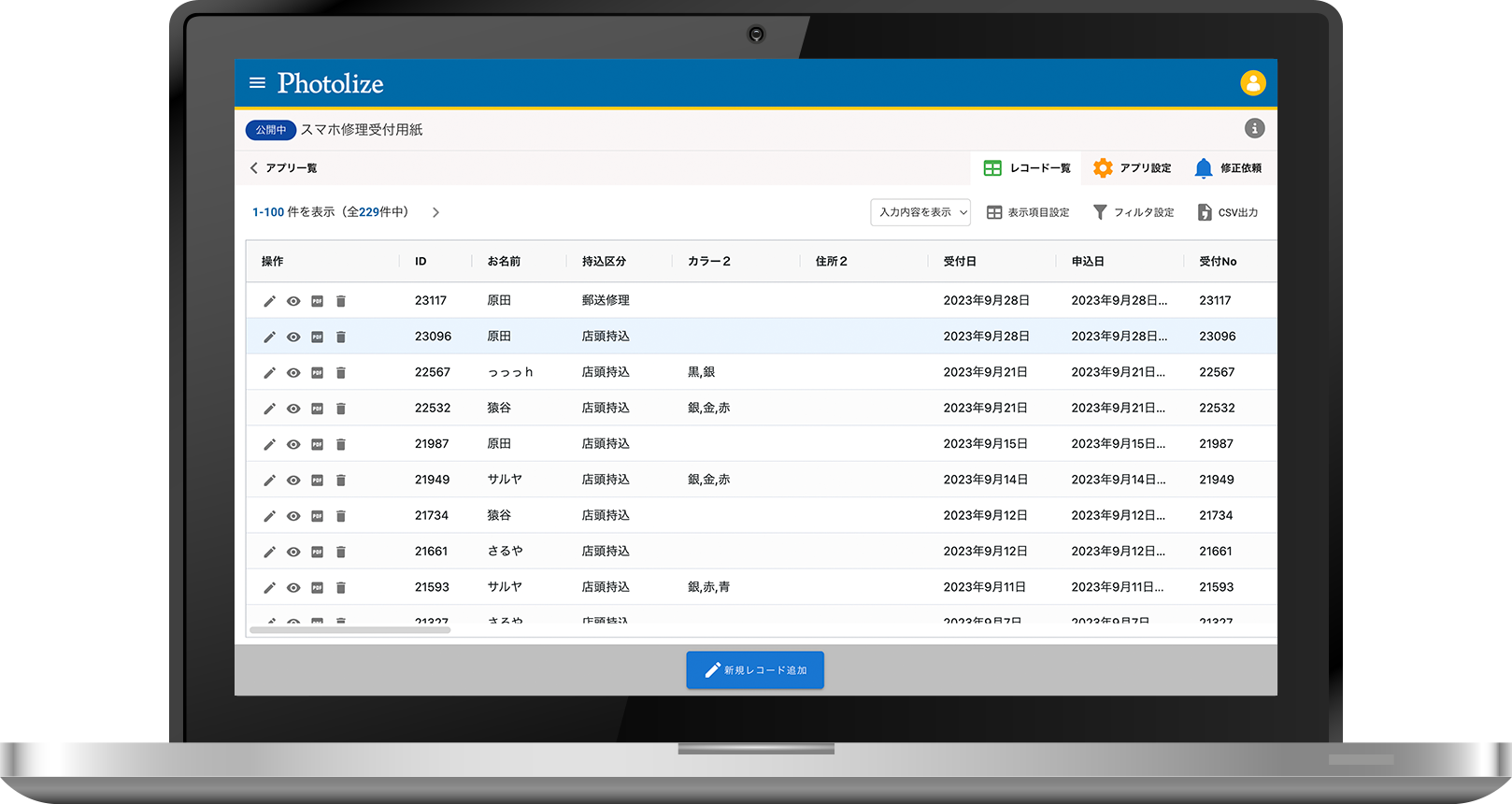The image size is (1512, 804).
Task: Open the 入力内容を表示 dropdown
Action: [x=920, y=212]
